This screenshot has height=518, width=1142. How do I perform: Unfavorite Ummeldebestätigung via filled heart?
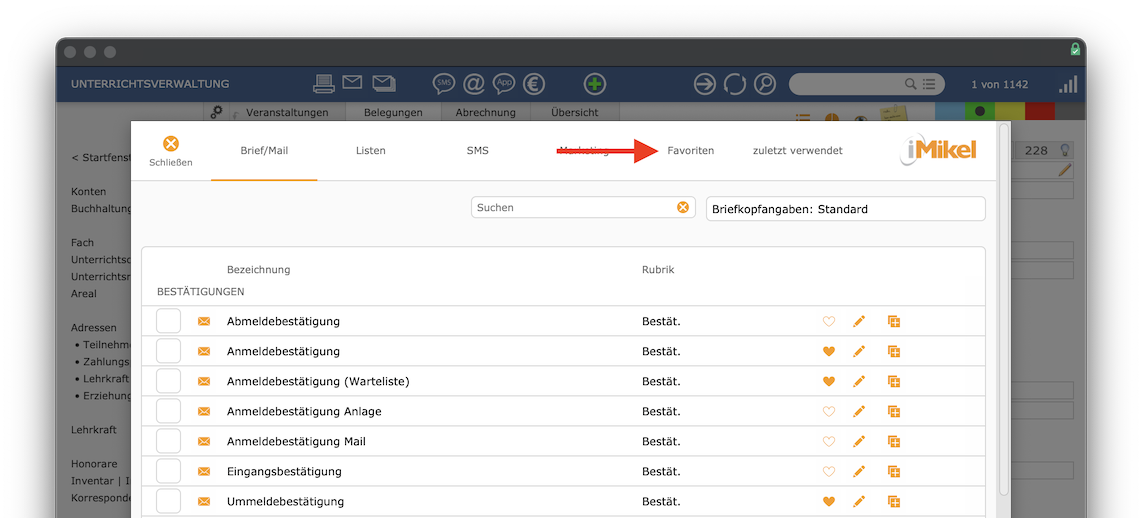[828, 501]
